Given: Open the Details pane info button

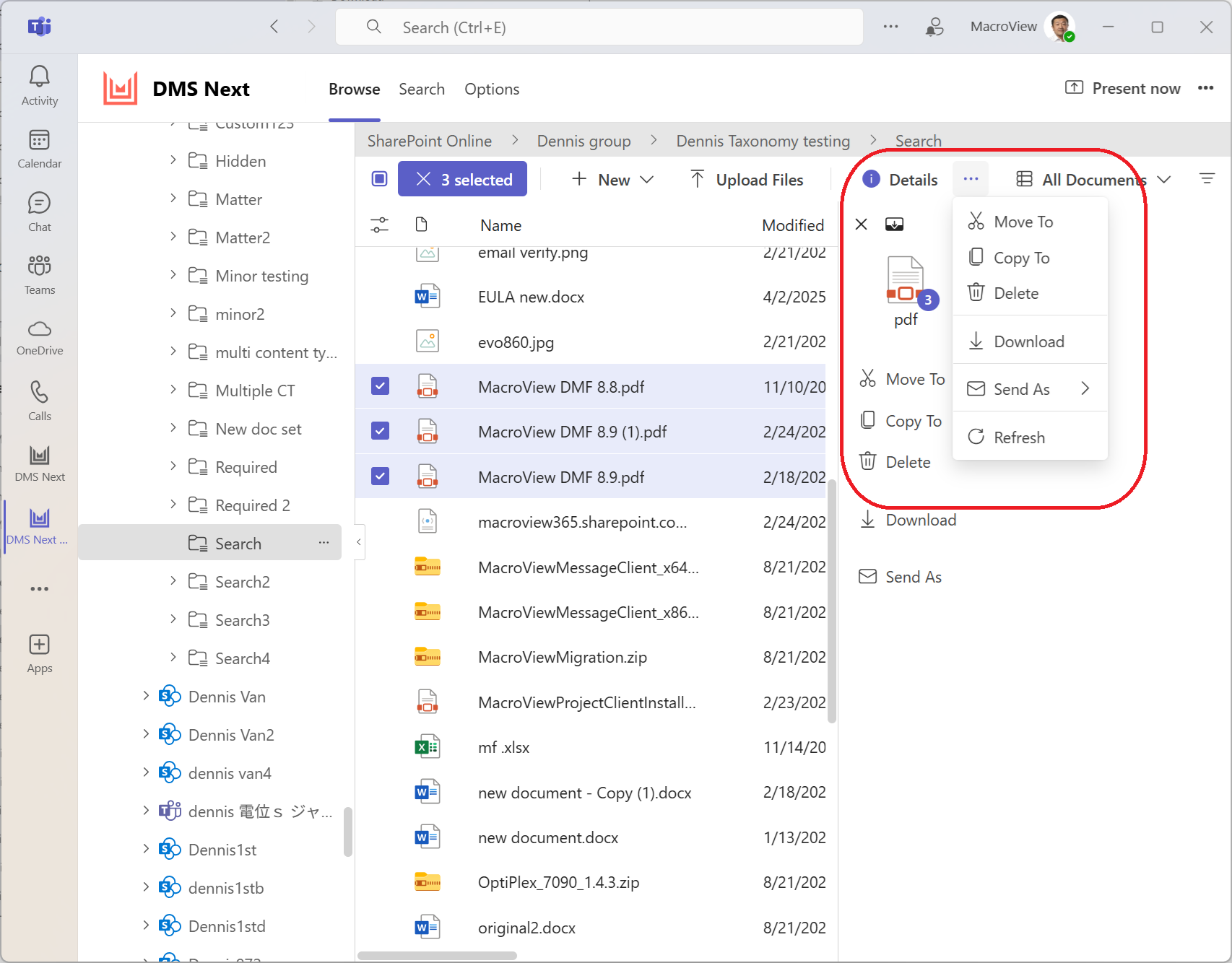Looking at the screenshot, I should click(x=900, y=180).
